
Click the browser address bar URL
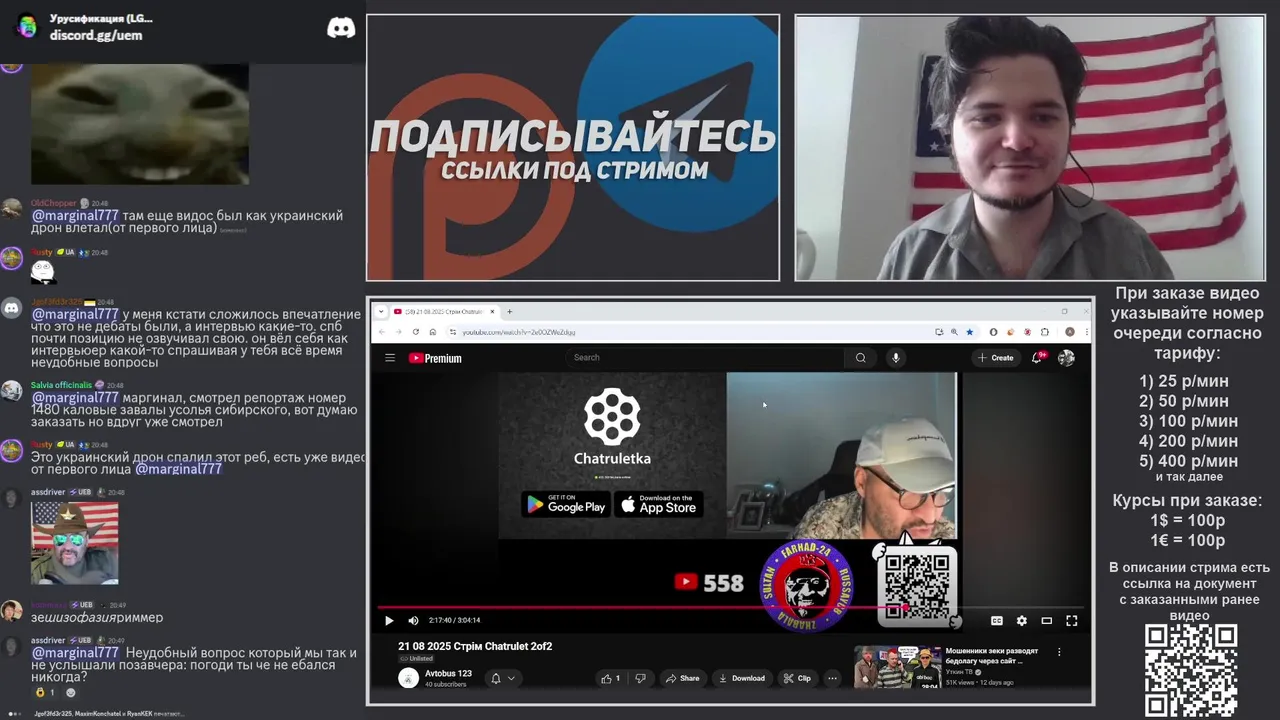pos(519,332)
